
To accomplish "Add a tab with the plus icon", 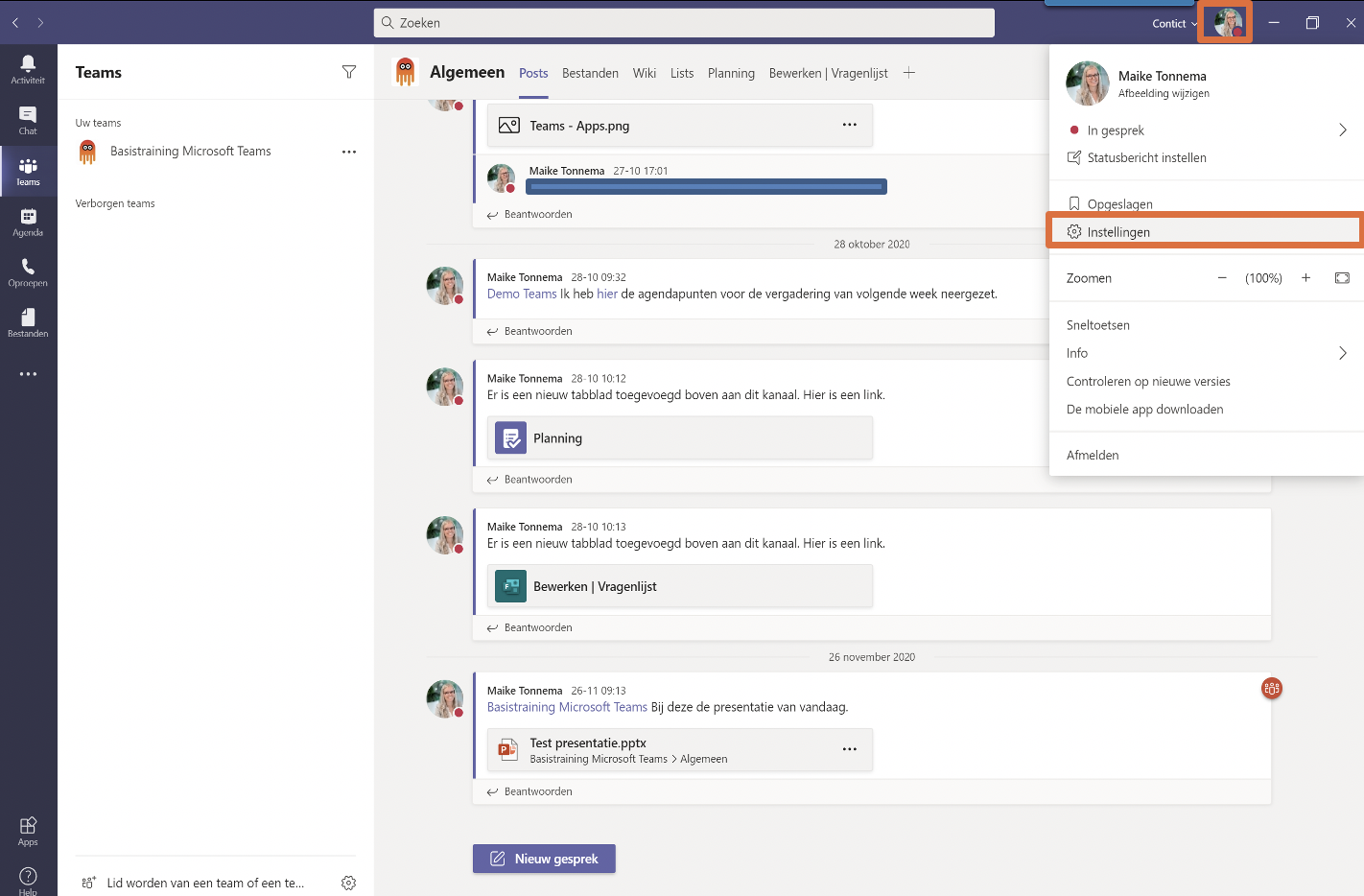I will [909, 73].
